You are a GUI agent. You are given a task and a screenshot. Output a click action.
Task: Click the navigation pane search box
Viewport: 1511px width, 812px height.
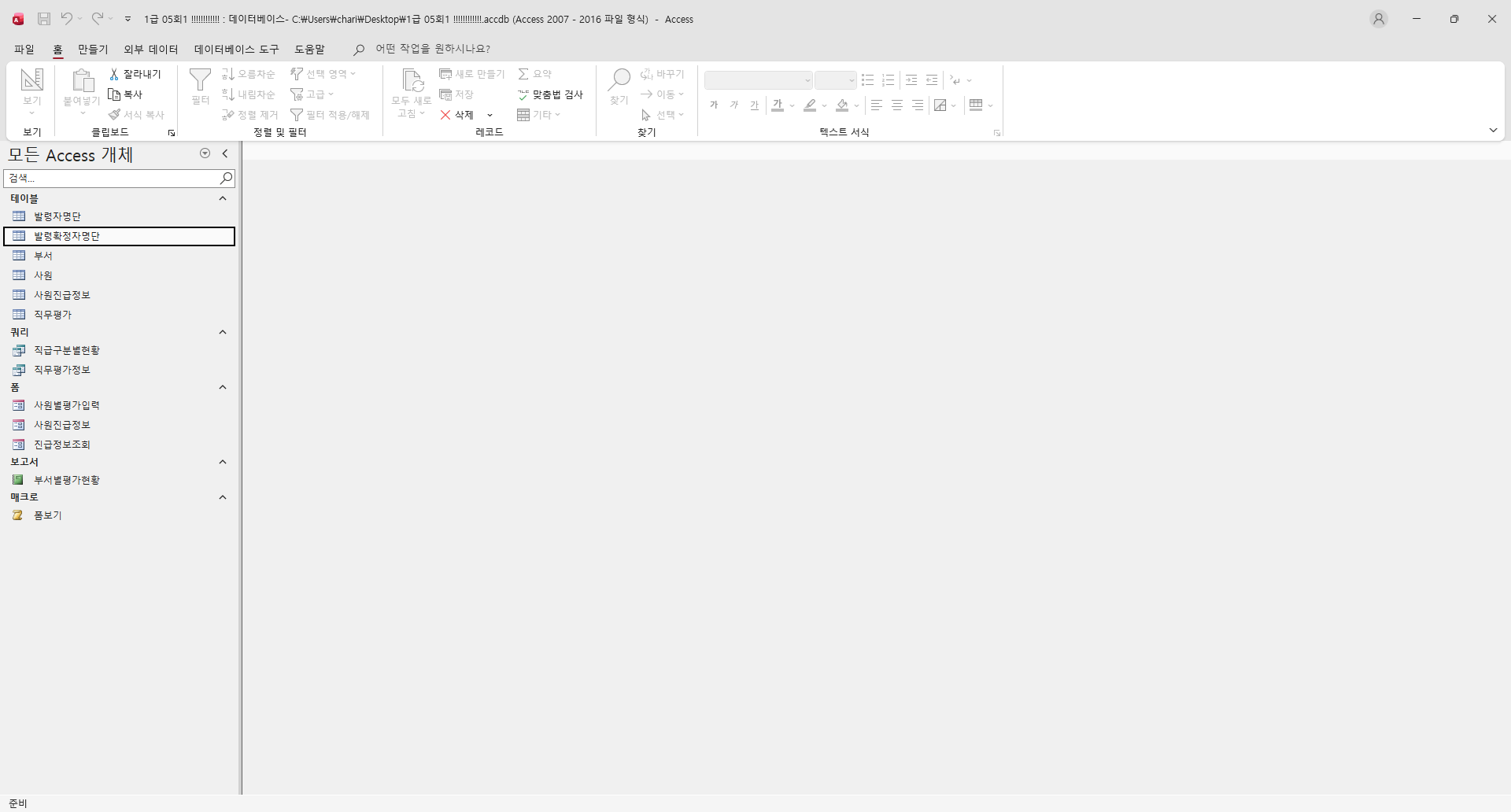pyautogui.click(x=110, y=179)
